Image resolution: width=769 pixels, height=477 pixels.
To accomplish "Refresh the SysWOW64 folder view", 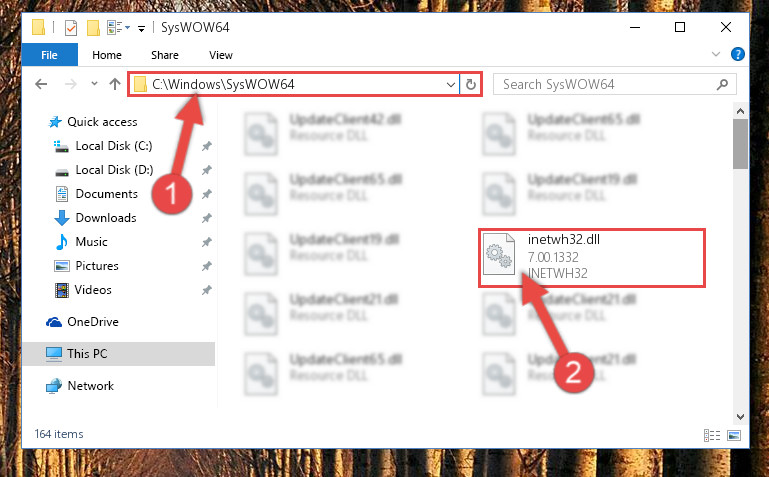I will coord(471,84).
